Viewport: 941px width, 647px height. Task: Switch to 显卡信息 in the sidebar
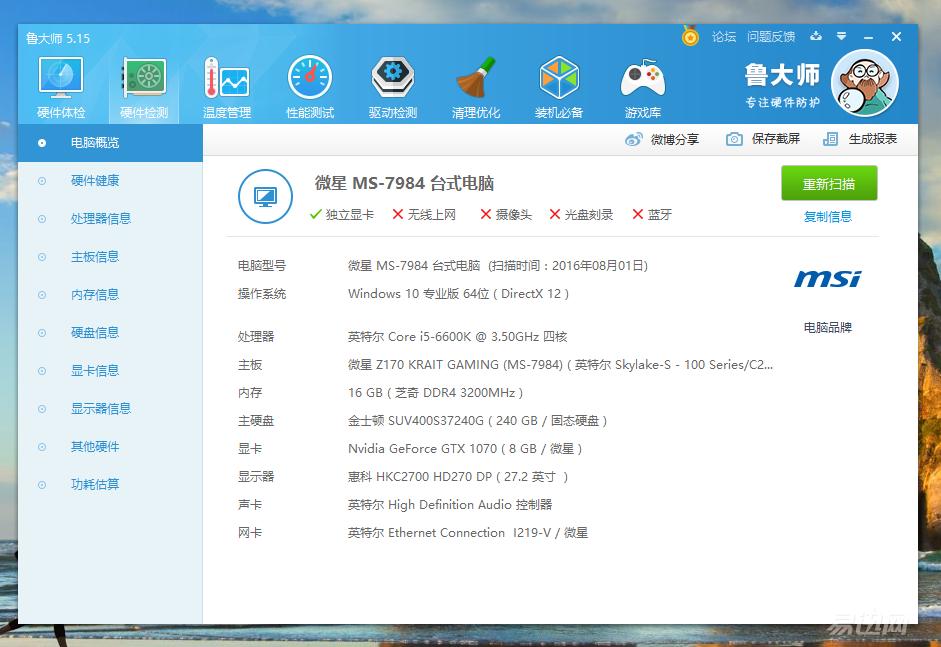point(94,371)
